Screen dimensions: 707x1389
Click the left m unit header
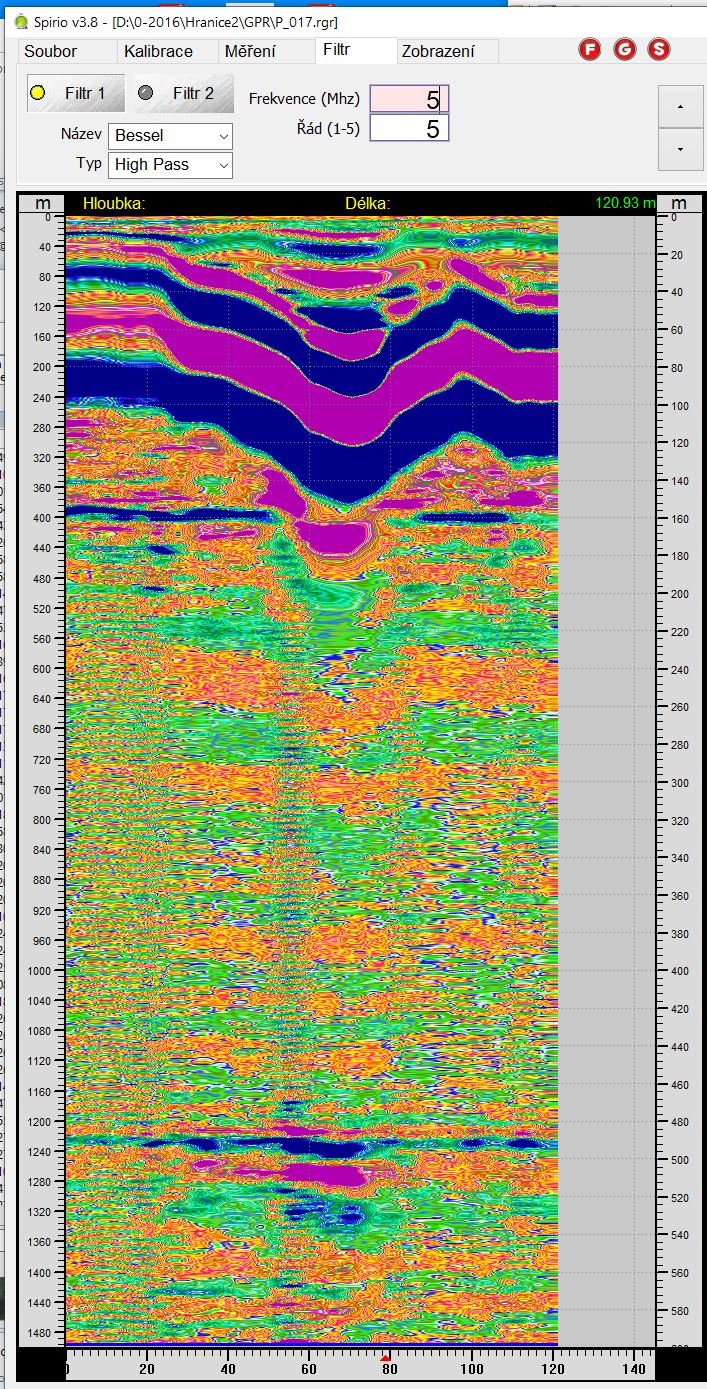[43, 203]
